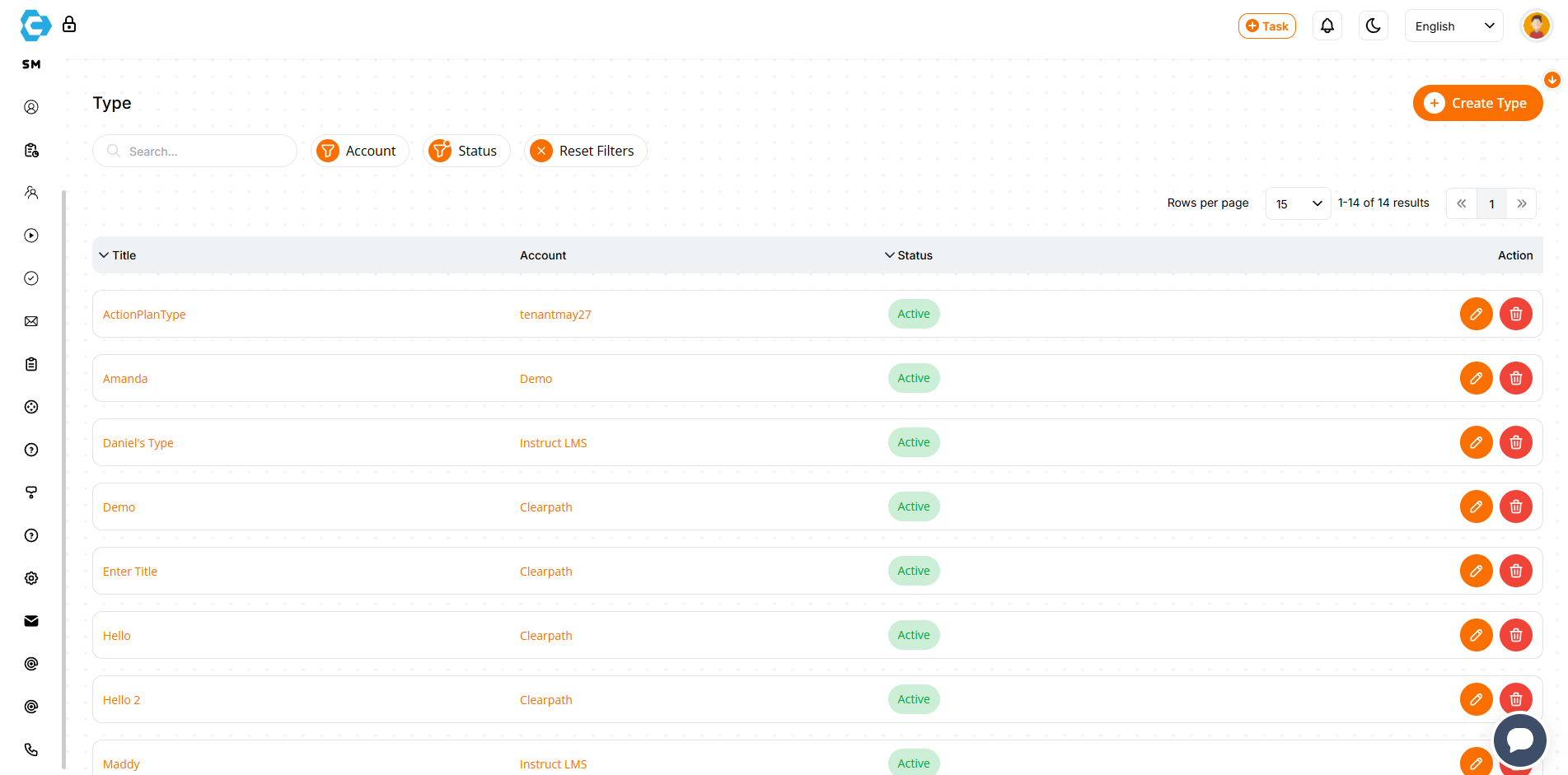Open the chat support bubble
Screen dimensions: 1568x775
[x=1520, y=740]
